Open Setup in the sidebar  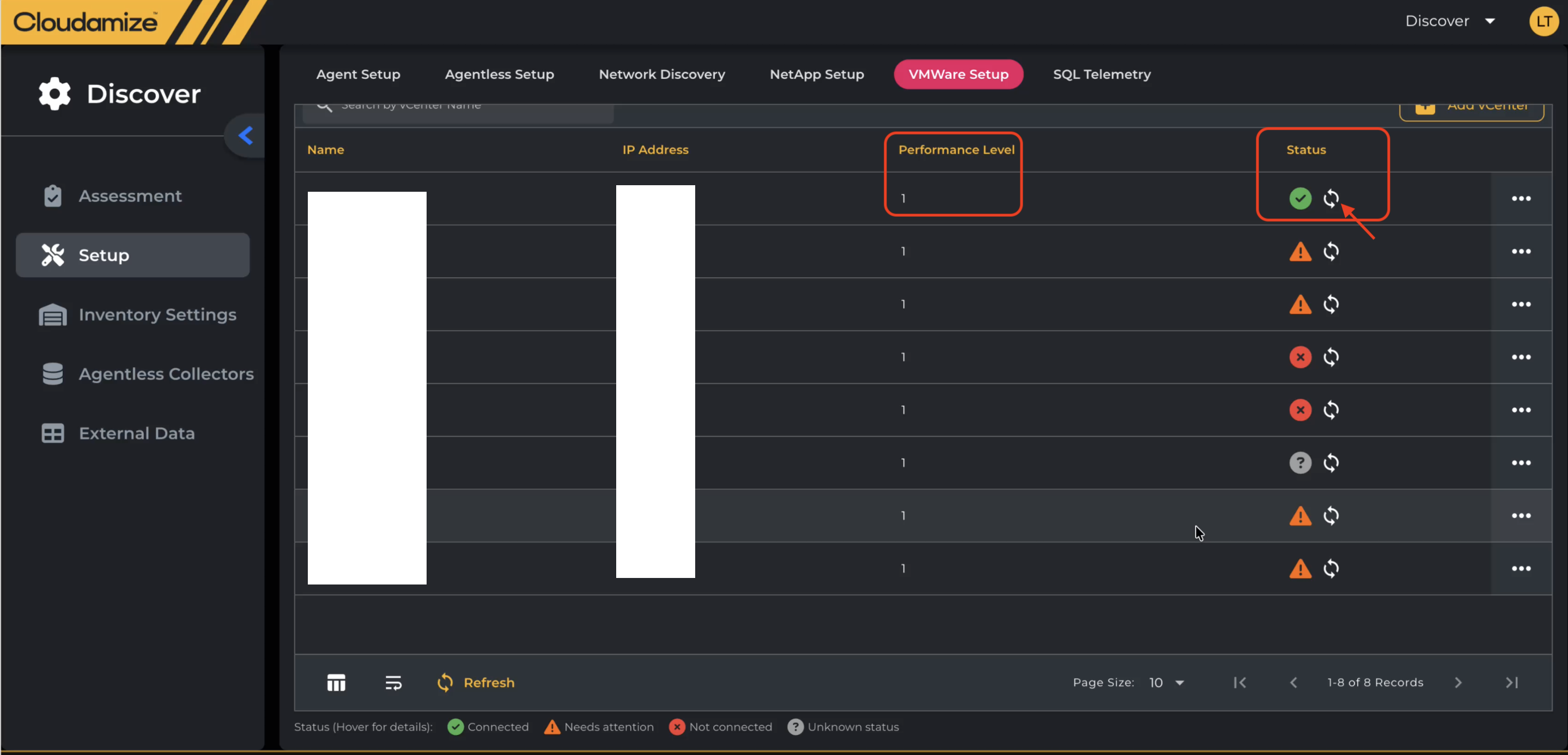[x=133, y=255]
